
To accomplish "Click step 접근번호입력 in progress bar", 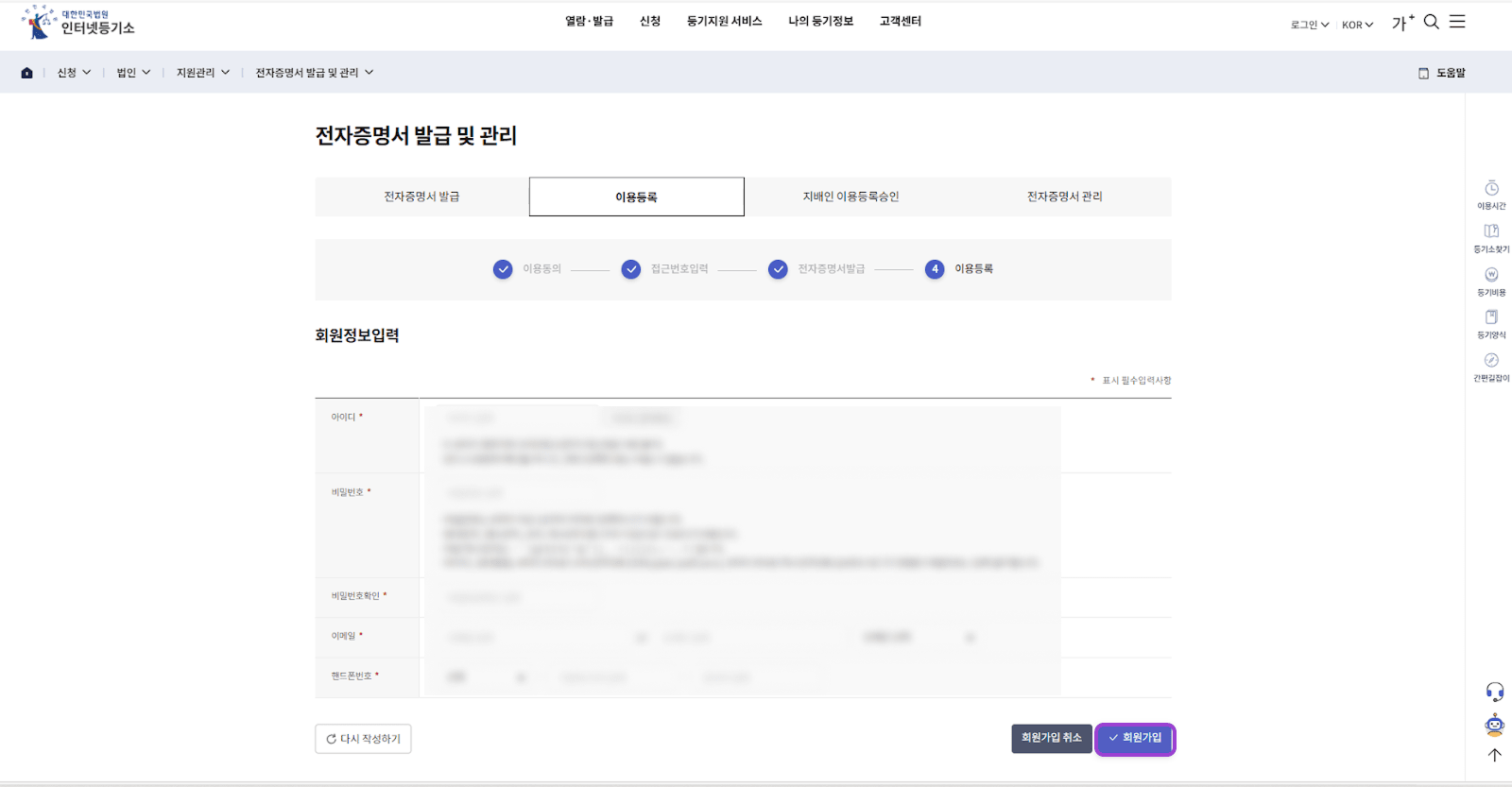I will [664, 269].
